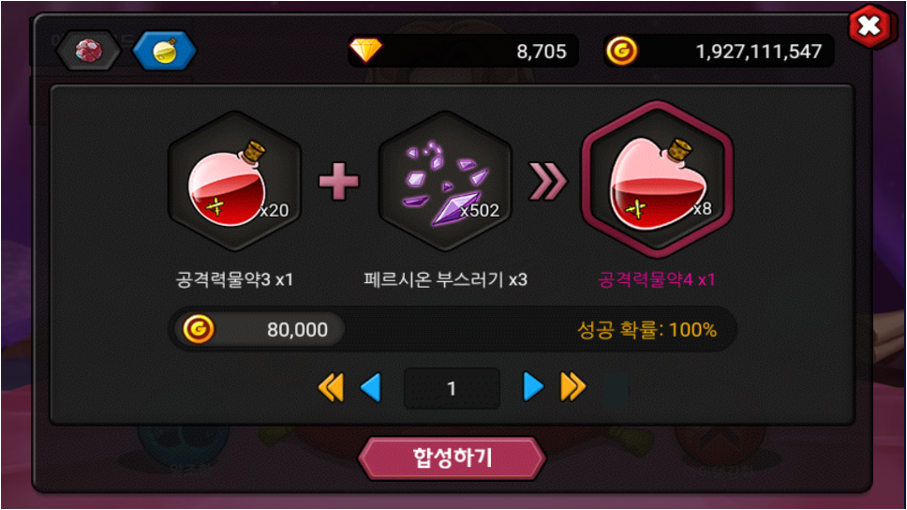Click the 공격력물약4 x1 pink label

[x=657, y=280]
